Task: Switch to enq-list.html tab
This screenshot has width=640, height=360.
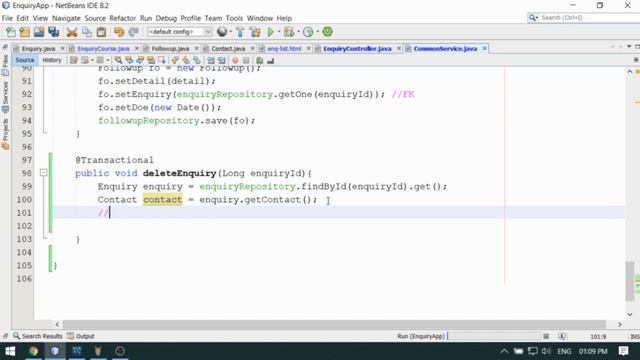Action: [x=284, y=49]
